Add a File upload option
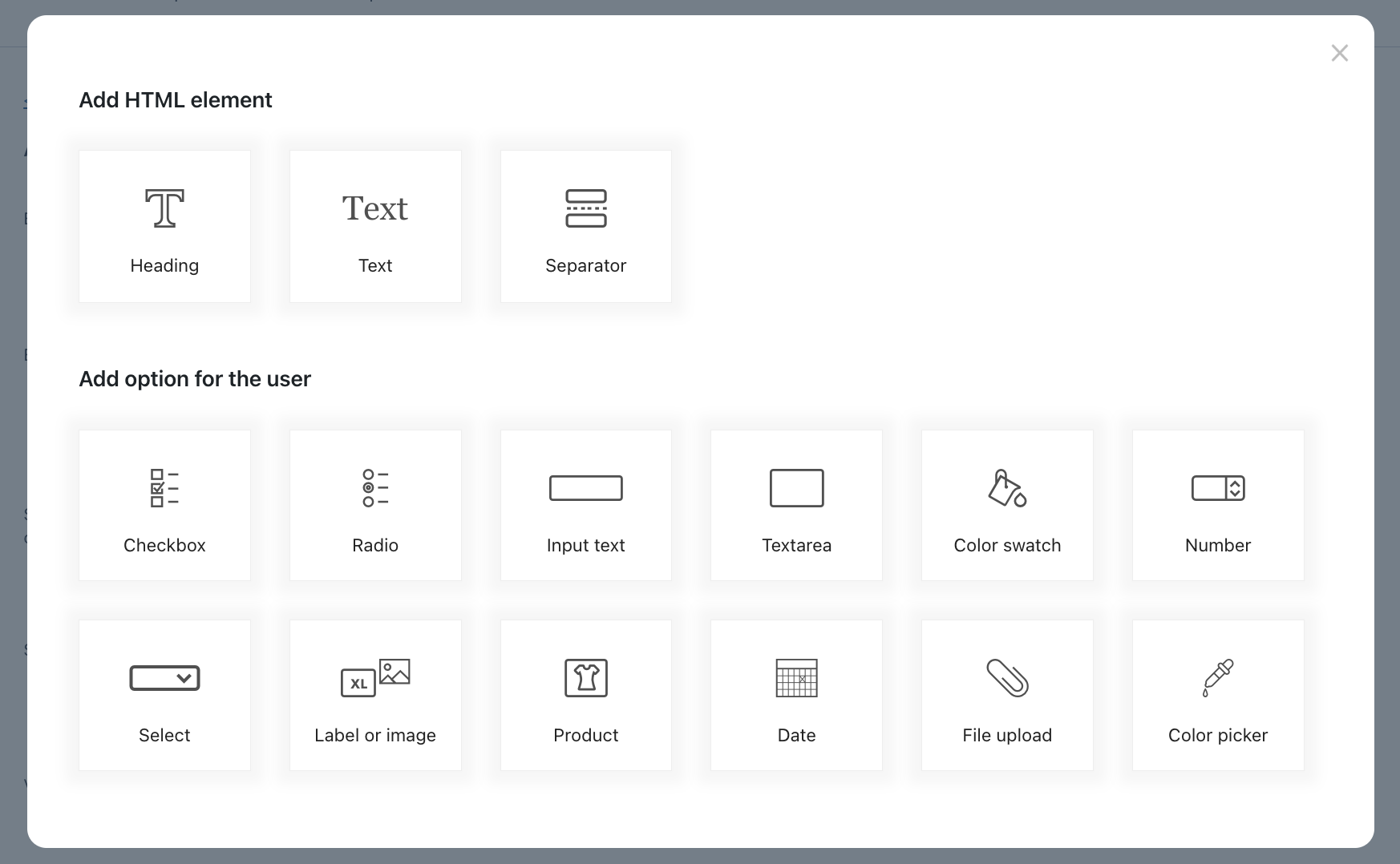Viewport: 1400px width, 864px height. click(1007, 695)
